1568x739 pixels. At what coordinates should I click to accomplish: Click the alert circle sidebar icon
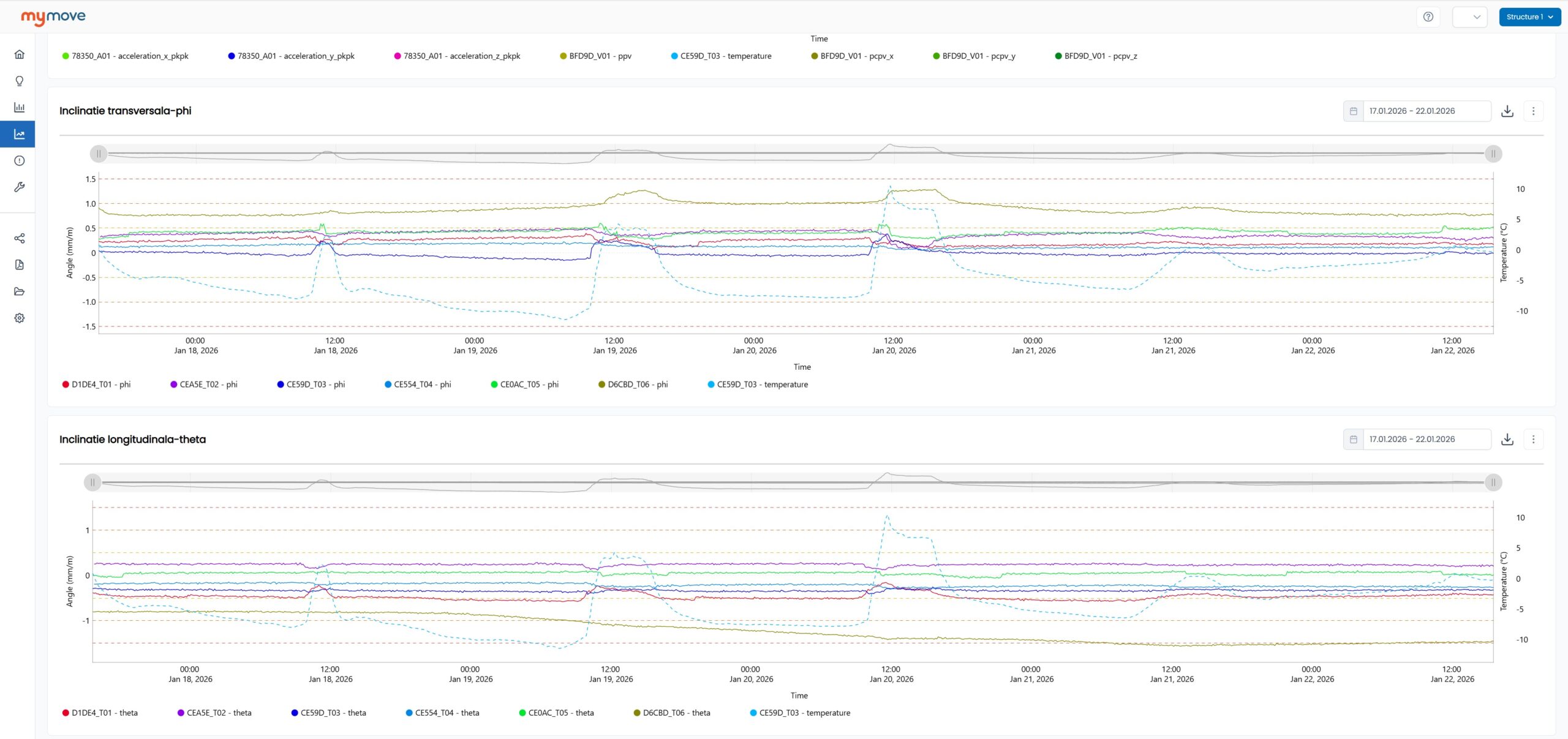click(20, 161)
